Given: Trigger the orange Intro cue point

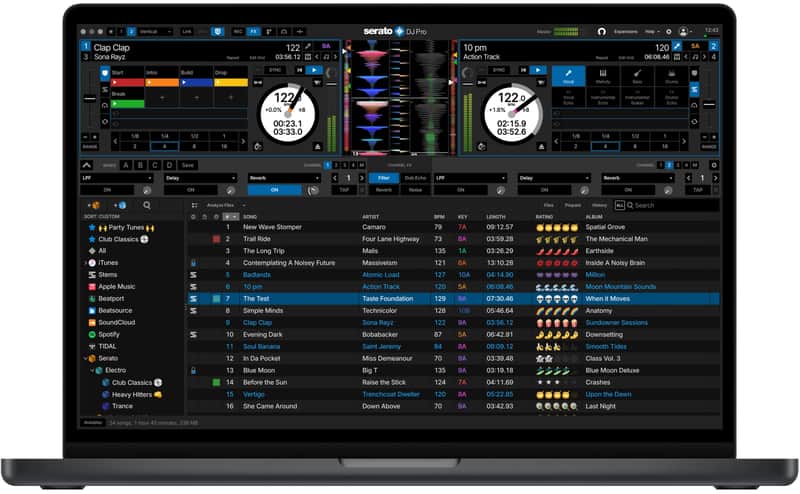Looking at the screenshot, I should point(162,82).
